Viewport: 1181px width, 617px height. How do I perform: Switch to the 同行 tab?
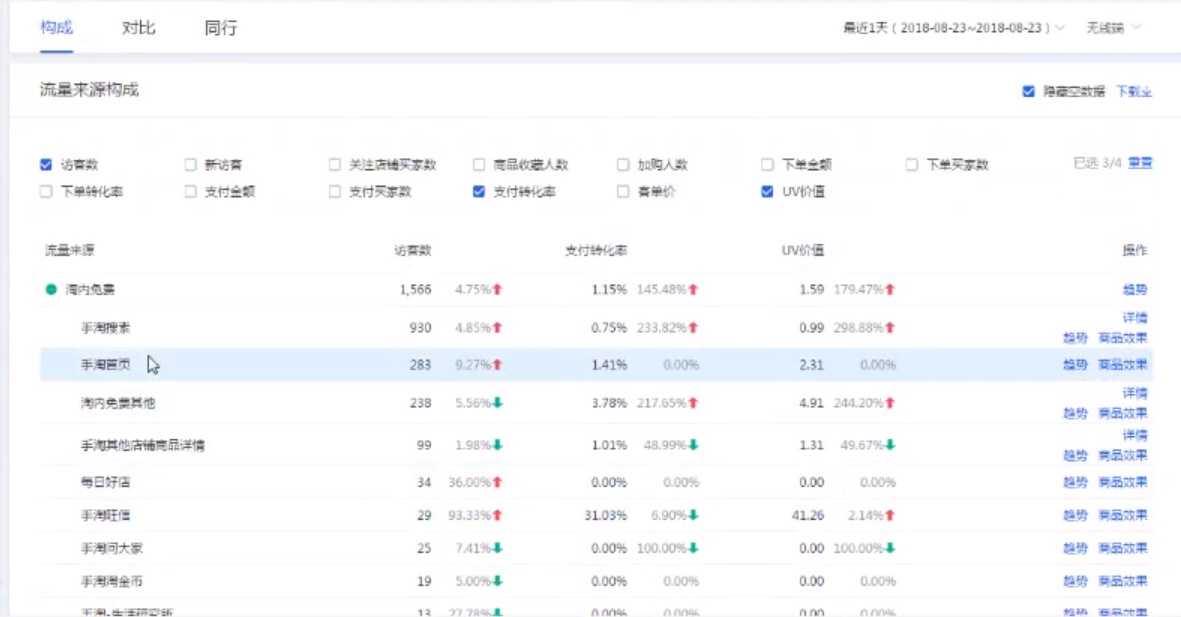(x=221, y=28)
